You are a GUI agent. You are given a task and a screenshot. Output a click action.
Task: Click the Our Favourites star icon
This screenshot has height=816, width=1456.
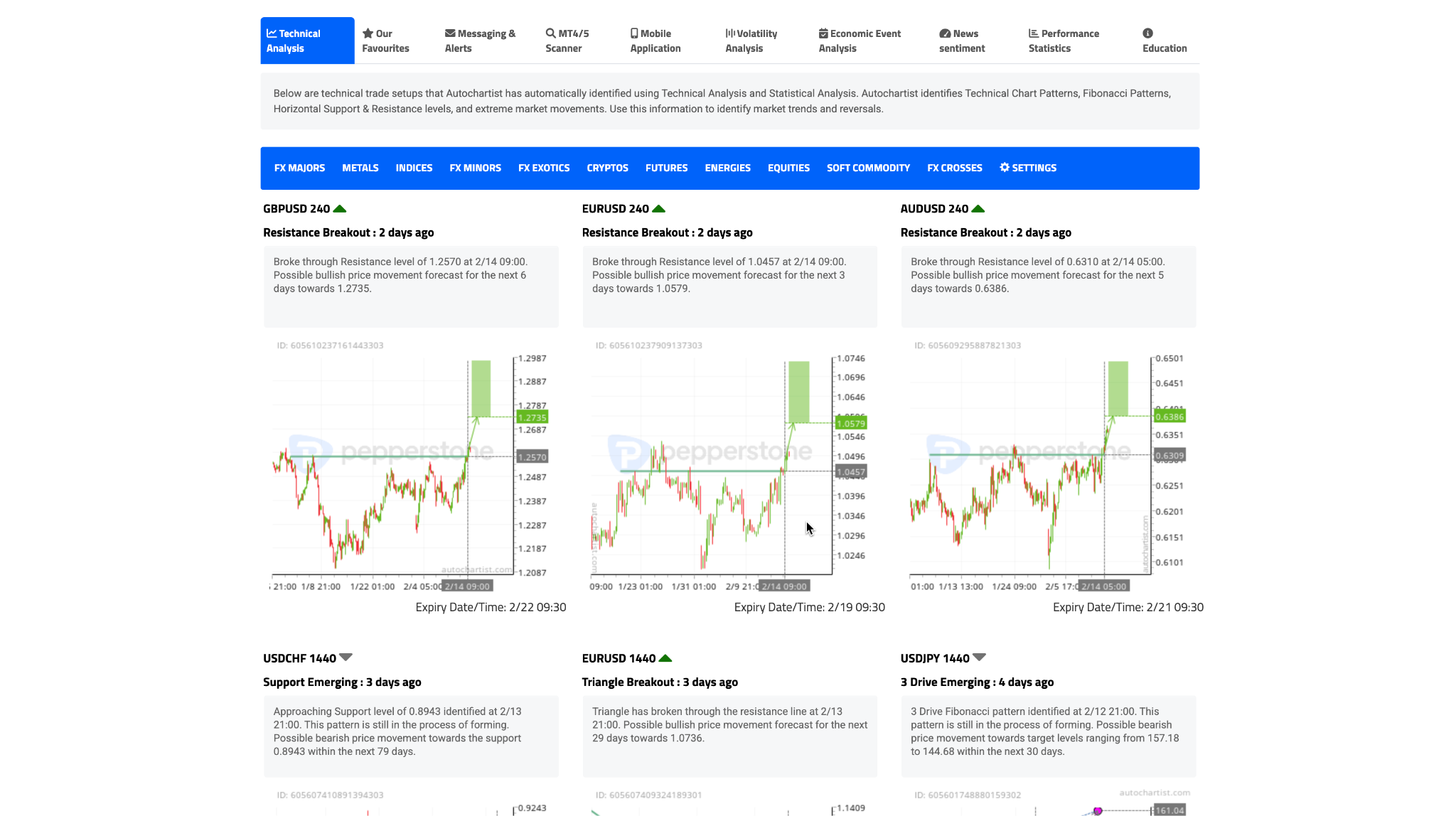coord(368,33)
